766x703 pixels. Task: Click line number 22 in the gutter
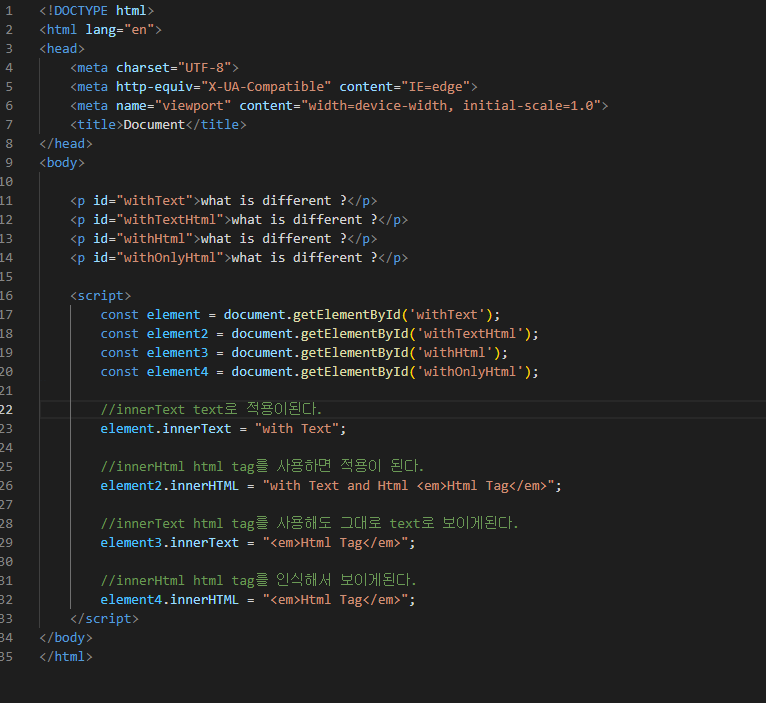[6, 410]
